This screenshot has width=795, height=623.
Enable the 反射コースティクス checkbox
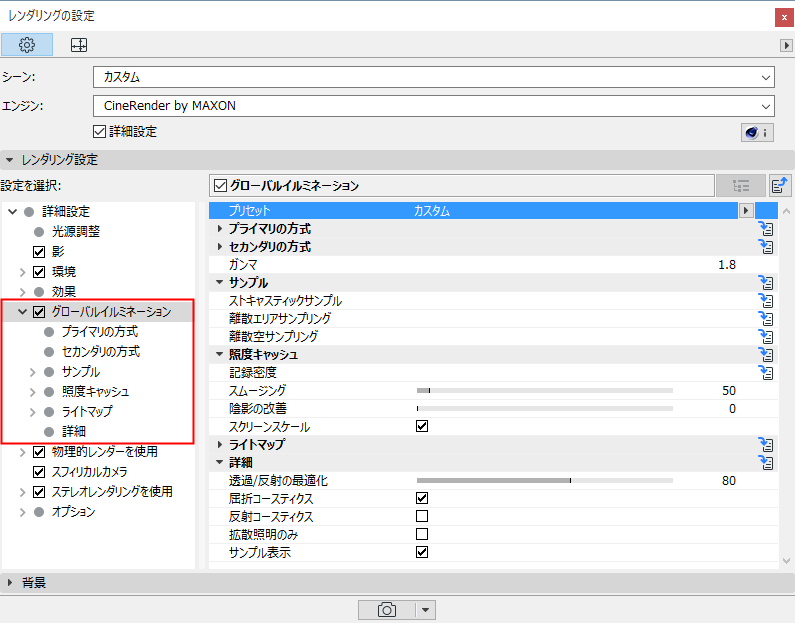pyautogui.click(x=422, y=516)
